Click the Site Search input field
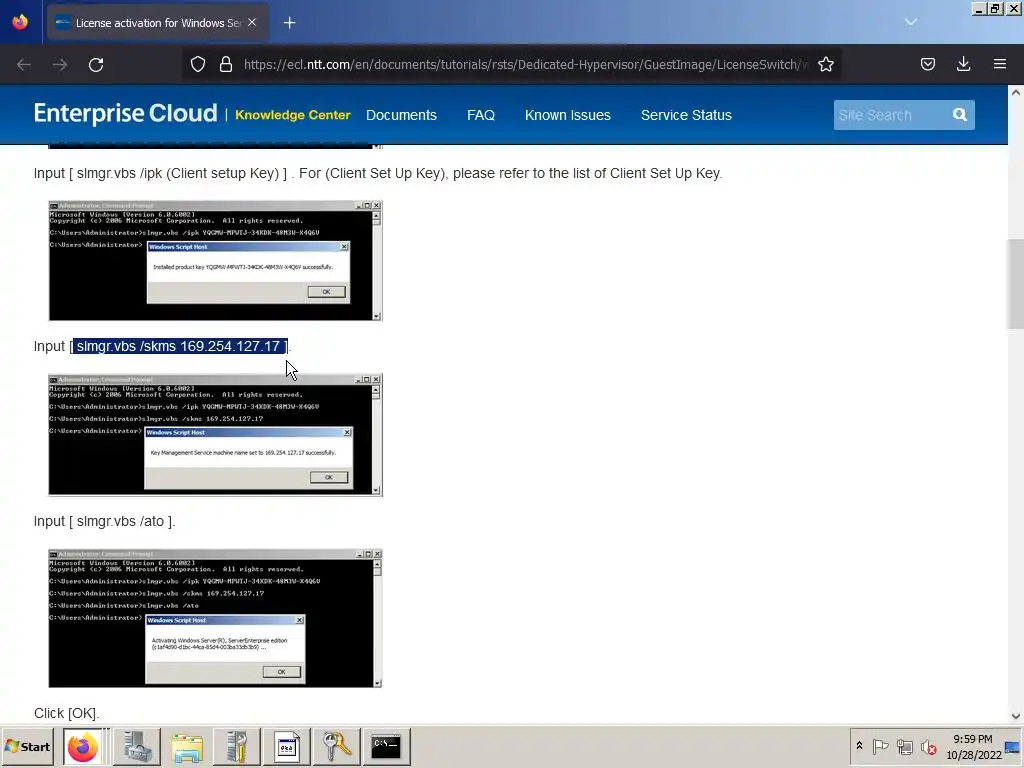Screen dimensions: 1024x768 [x=889, y=115]
